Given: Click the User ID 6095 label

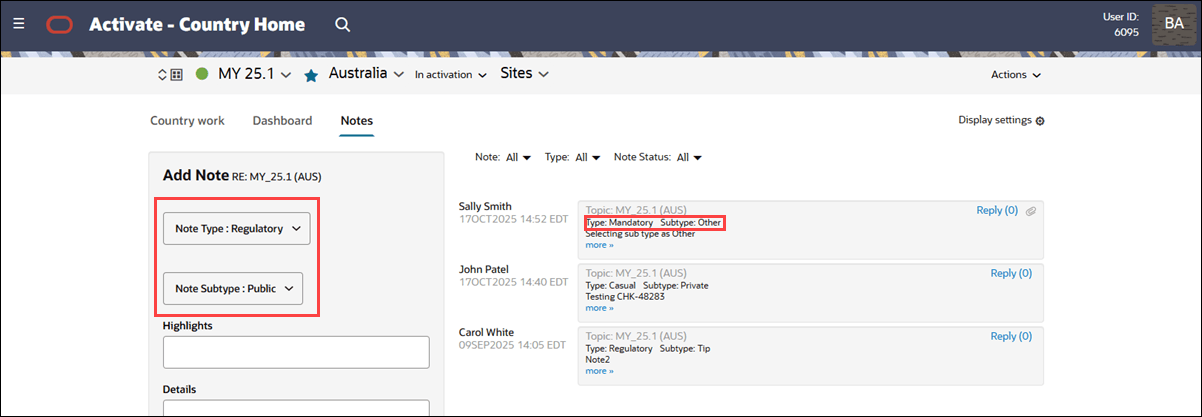Looking at the screenshot, I should point(1119,24).
